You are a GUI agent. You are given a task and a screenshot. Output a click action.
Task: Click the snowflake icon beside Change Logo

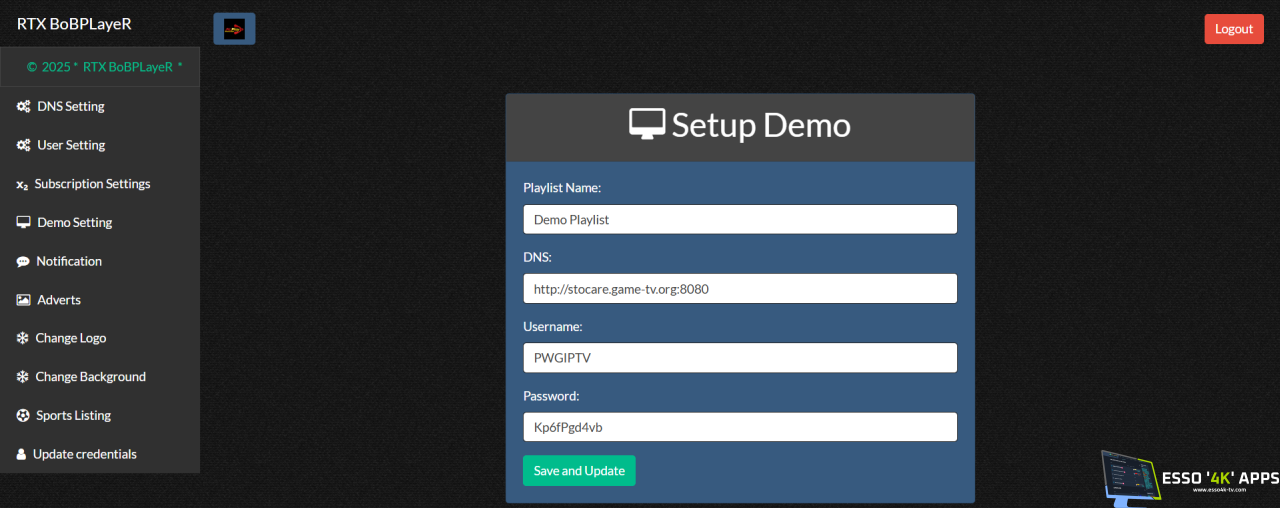(23, 339)
